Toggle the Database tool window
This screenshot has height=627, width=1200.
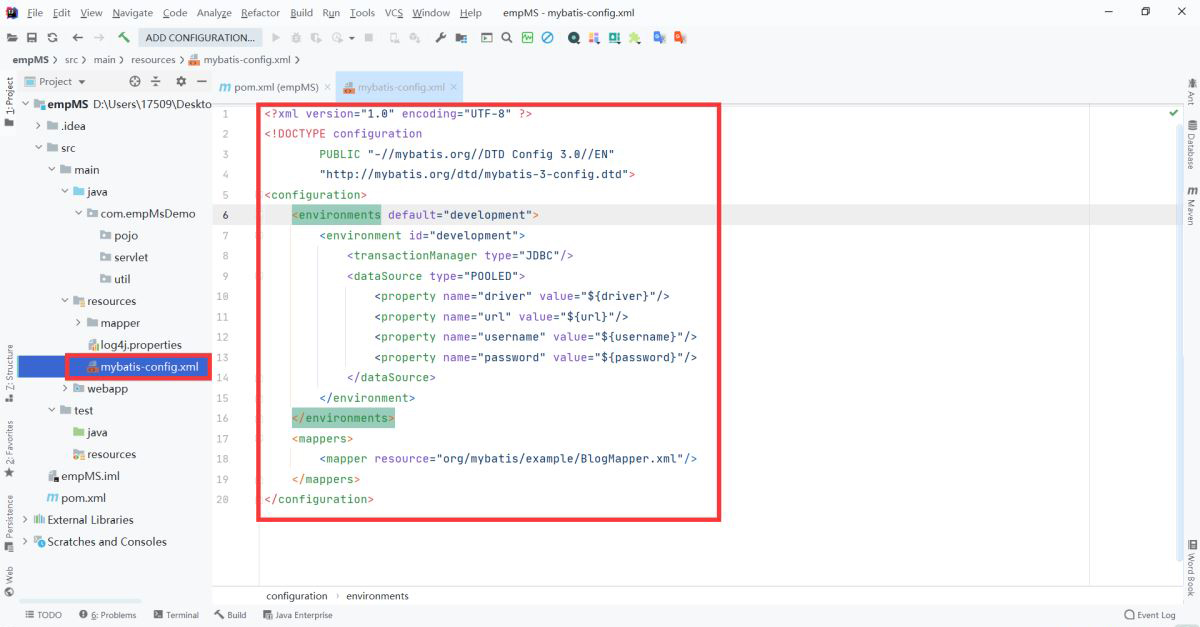point(1191,145)
